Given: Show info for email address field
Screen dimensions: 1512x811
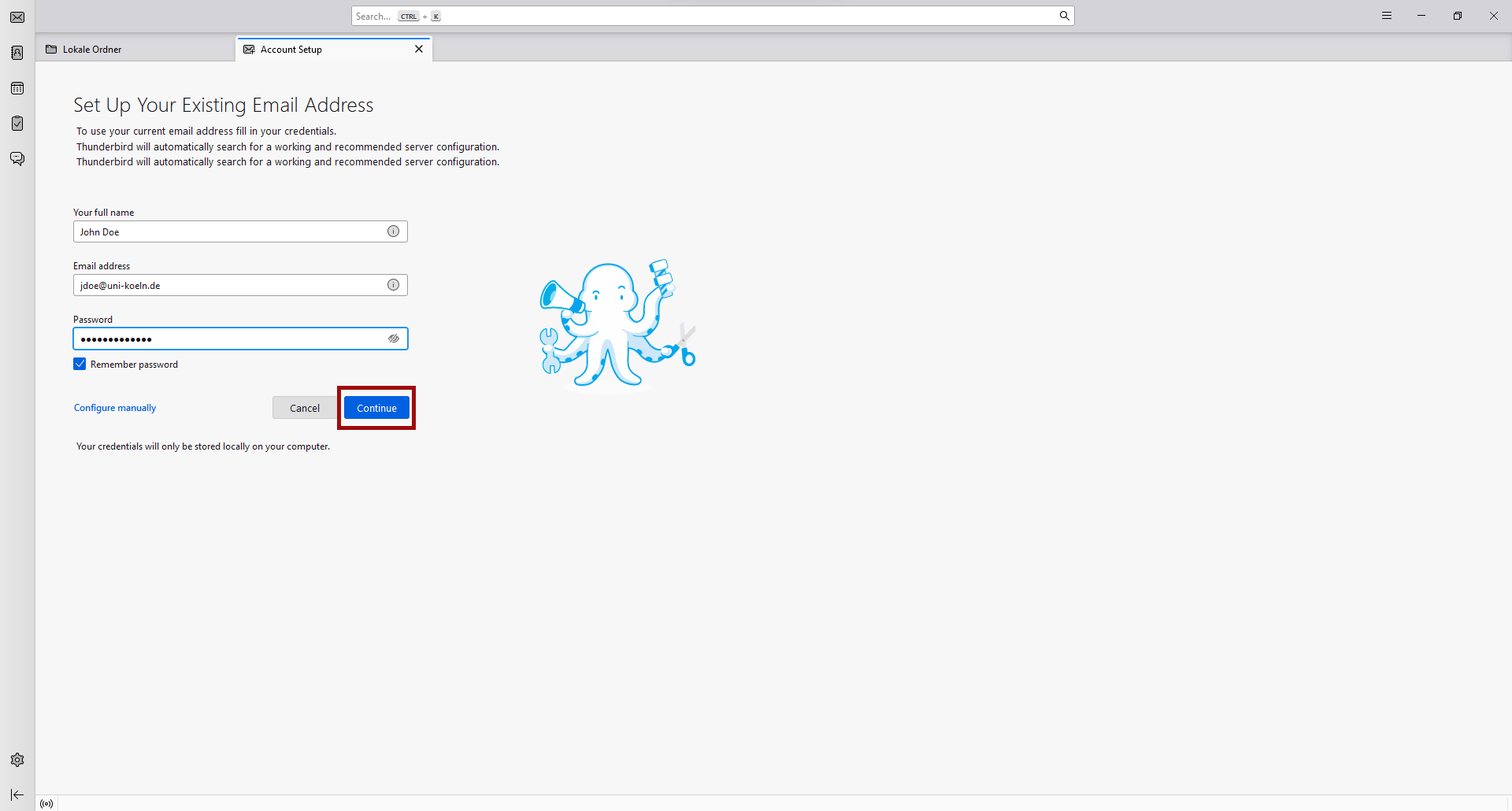Looking at the screenshot, I should (393, 285).
